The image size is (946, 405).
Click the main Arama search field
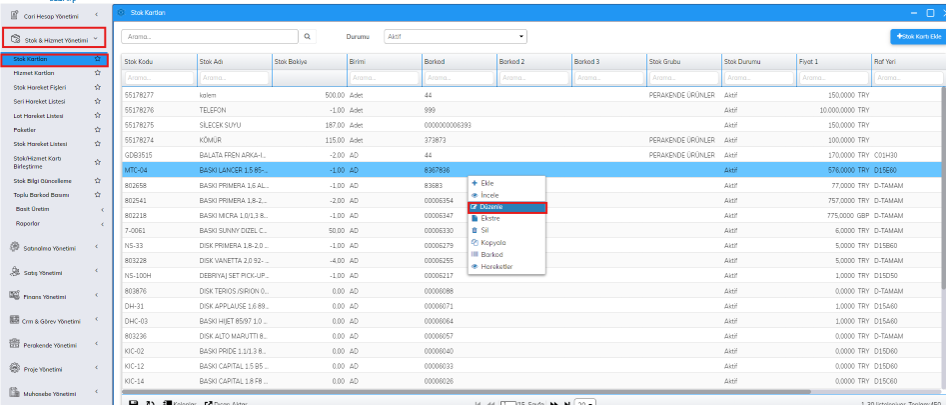click(x=210, y=36)
